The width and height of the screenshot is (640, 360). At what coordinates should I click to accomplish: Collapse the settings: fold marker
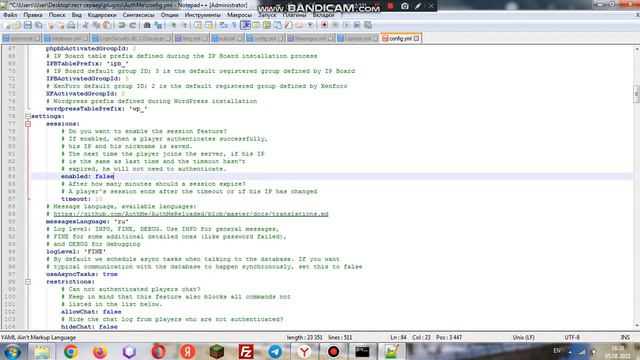click(28, 116)
